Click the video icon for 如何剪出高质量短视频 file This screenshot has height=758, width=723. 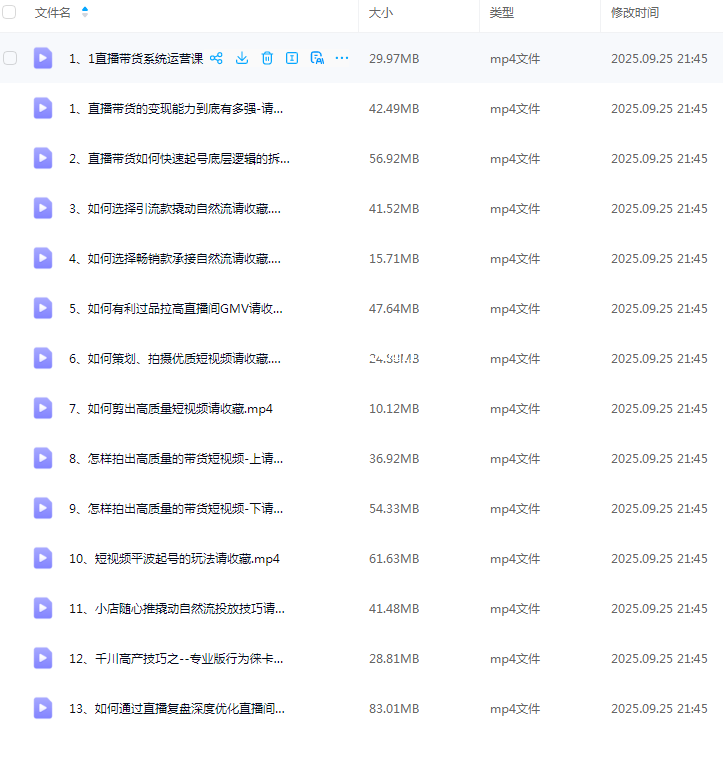(43, 408)
